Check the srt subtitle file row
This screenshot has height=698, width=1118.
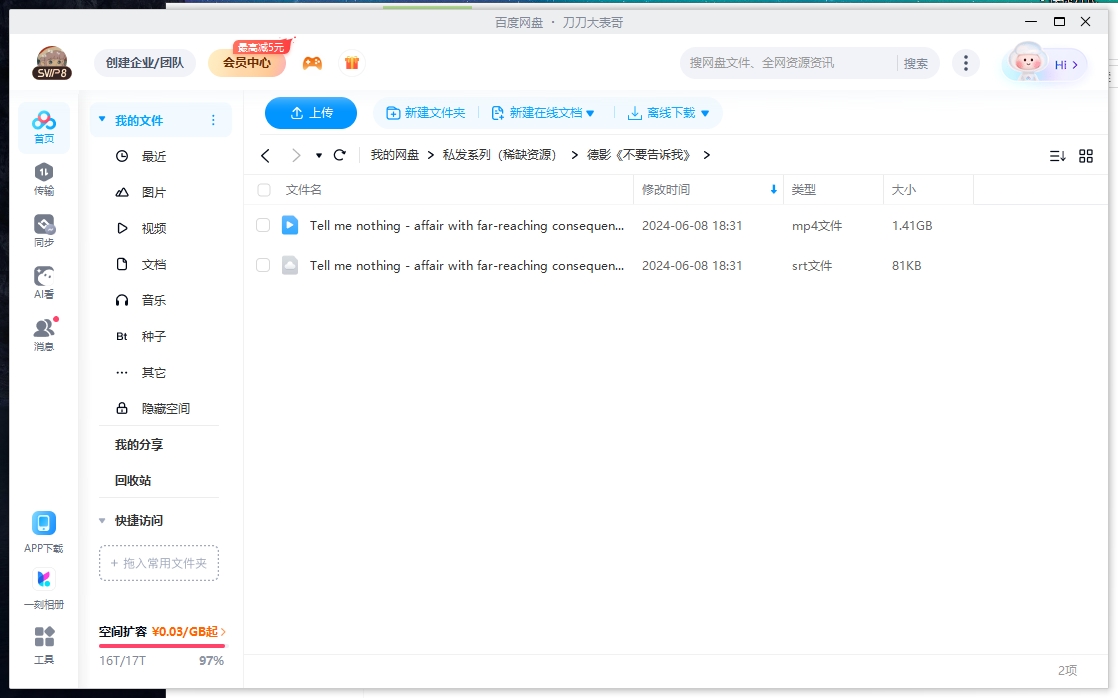click(x=263, y=265)
